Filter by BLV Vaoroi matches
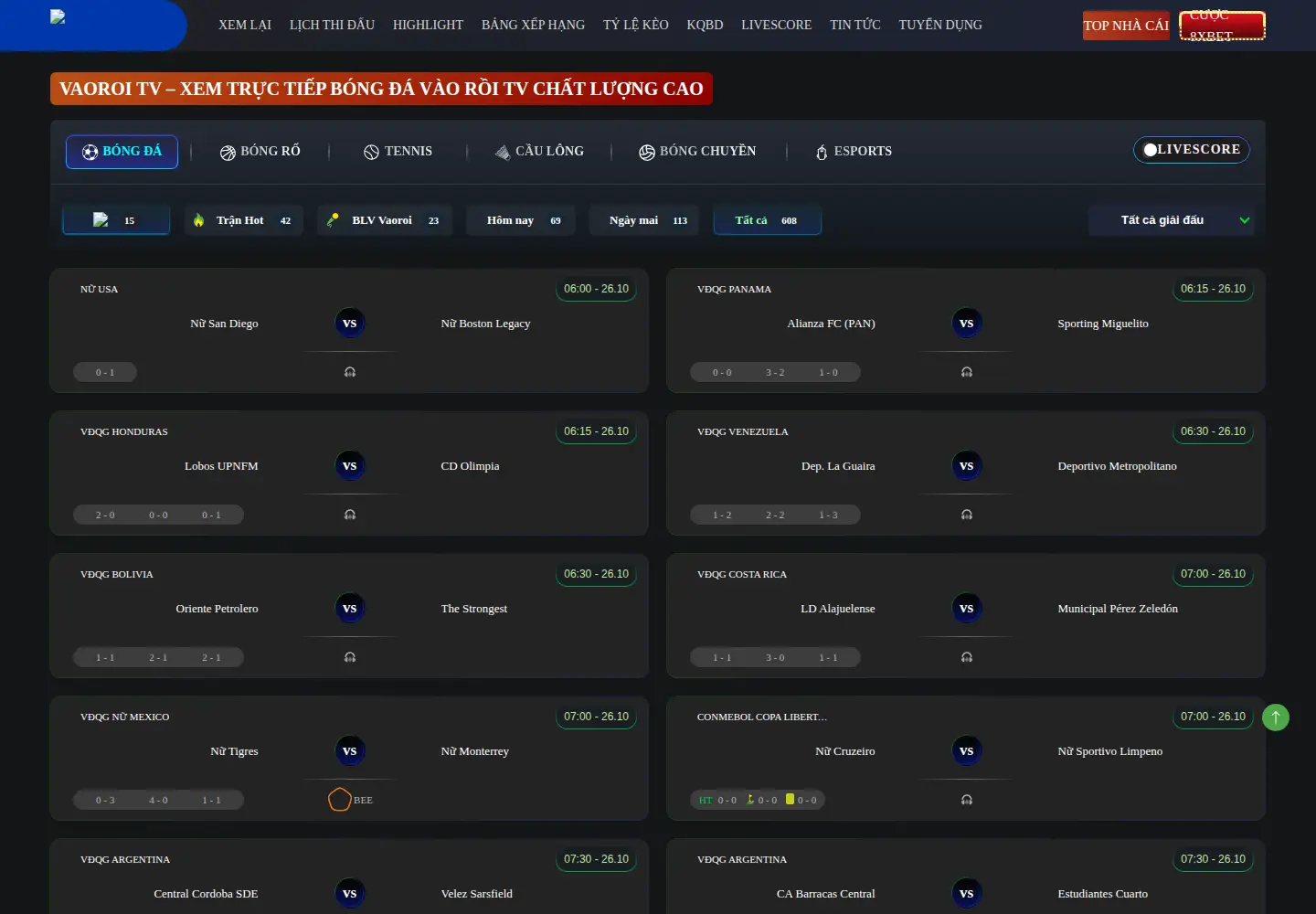Screen dimensions: 1316x914 [385, 220]
